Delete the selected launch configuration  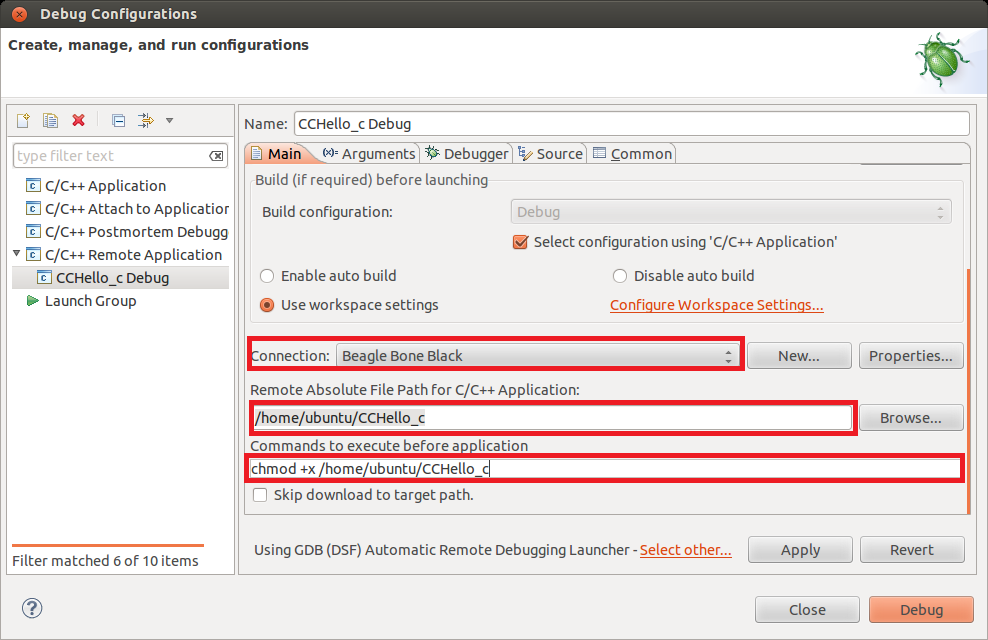[79, 121]
